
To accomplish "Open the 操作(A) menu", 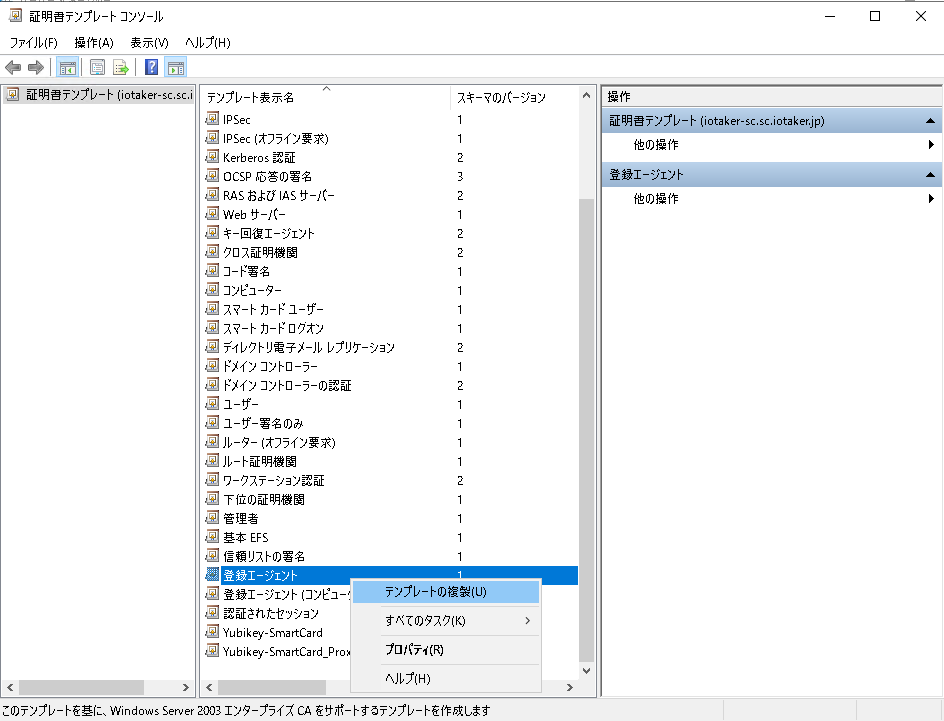I will 93,42.
